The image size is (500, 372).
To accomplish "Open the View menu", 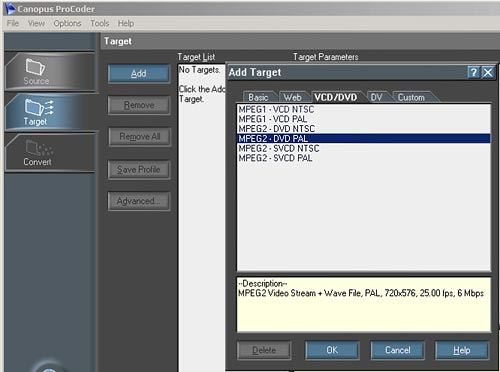I will (x=36, y=23).
